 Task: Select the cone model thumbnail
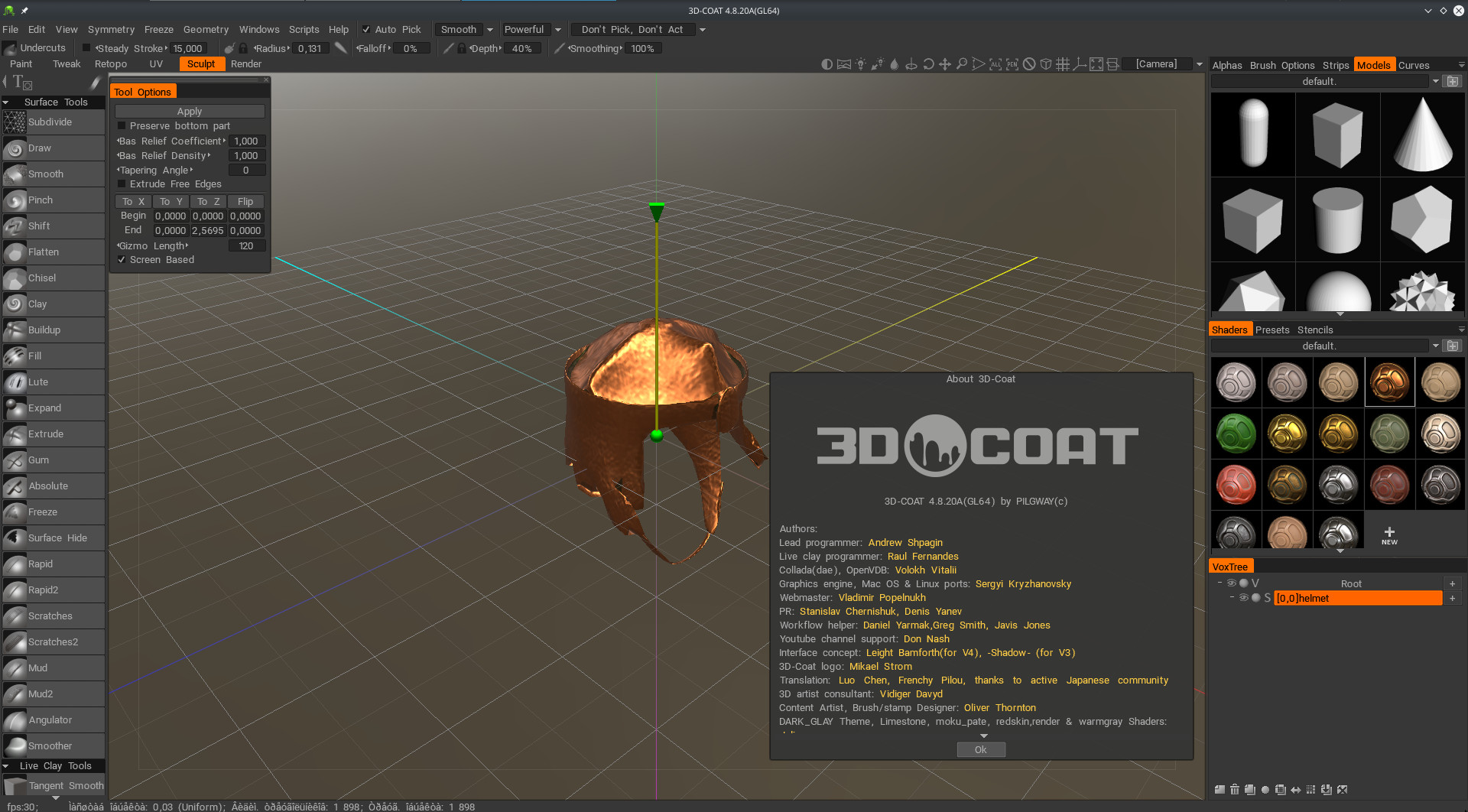pyautogui.click(x=1423, y=135)
